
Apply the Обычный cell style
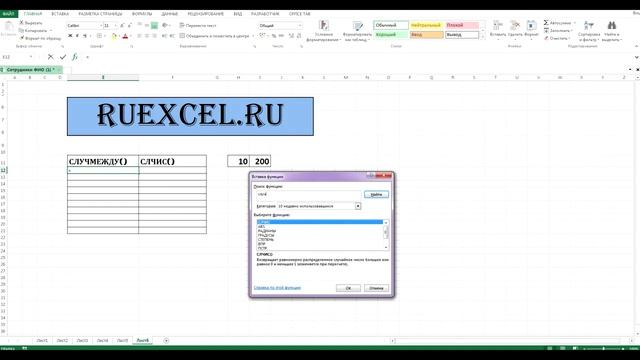pyautogui.click(x=391, y=25)
